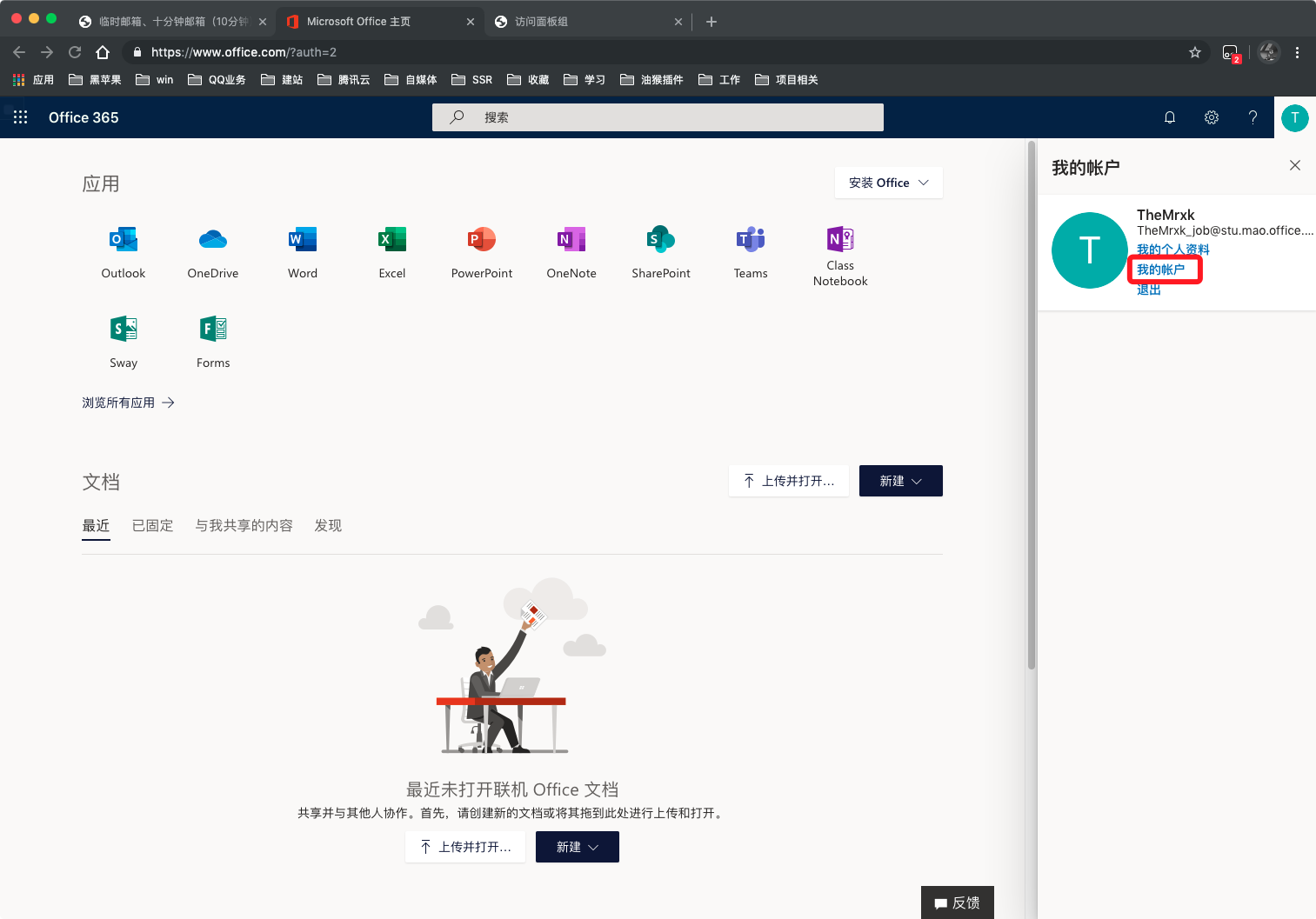Expand the 安装 Office dropdown
Image resolution: width=1316 pixels, height=919 pixels.
click(889, 183)
